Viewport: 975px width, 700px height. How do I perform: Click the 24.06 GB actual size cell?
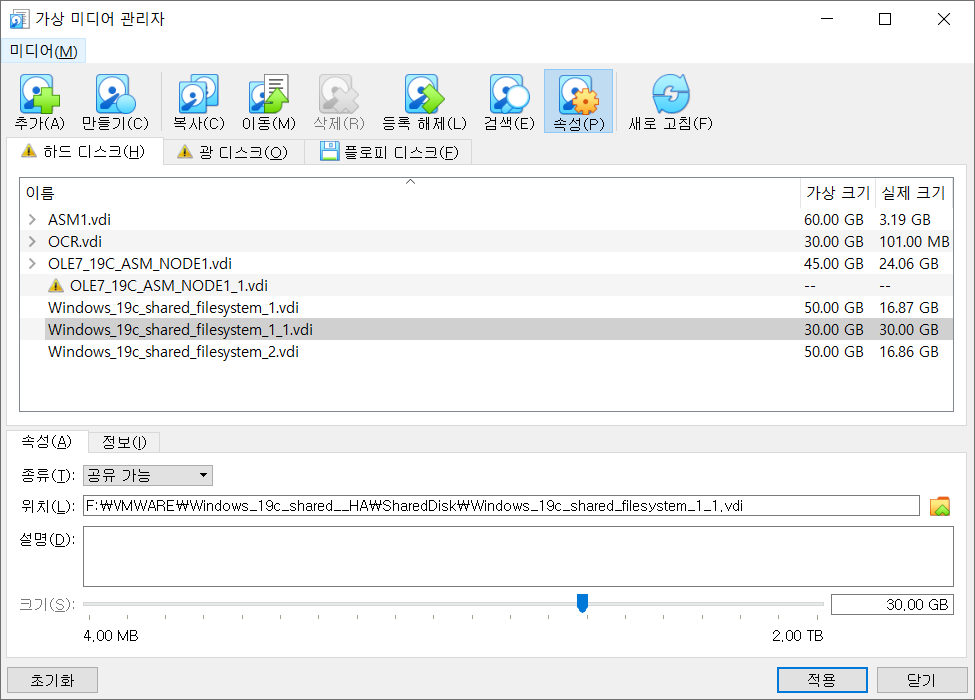click(908, 264)
